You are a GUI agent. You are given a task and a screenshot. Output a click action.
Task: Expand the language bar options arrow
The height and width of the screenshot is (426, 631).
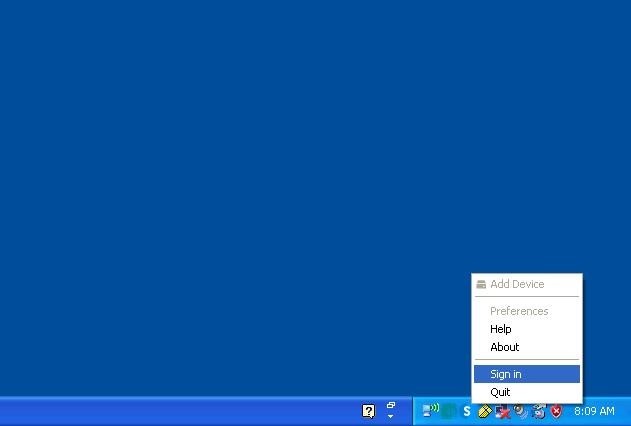pos(390,416)
